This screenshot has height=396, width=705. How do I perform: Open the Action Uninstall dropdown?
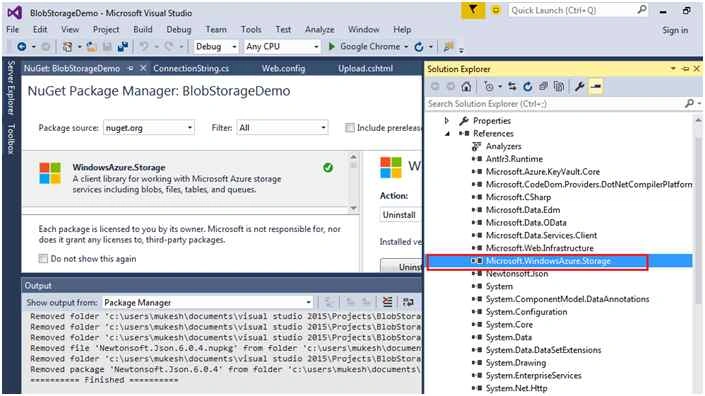(x=401, y=215)
